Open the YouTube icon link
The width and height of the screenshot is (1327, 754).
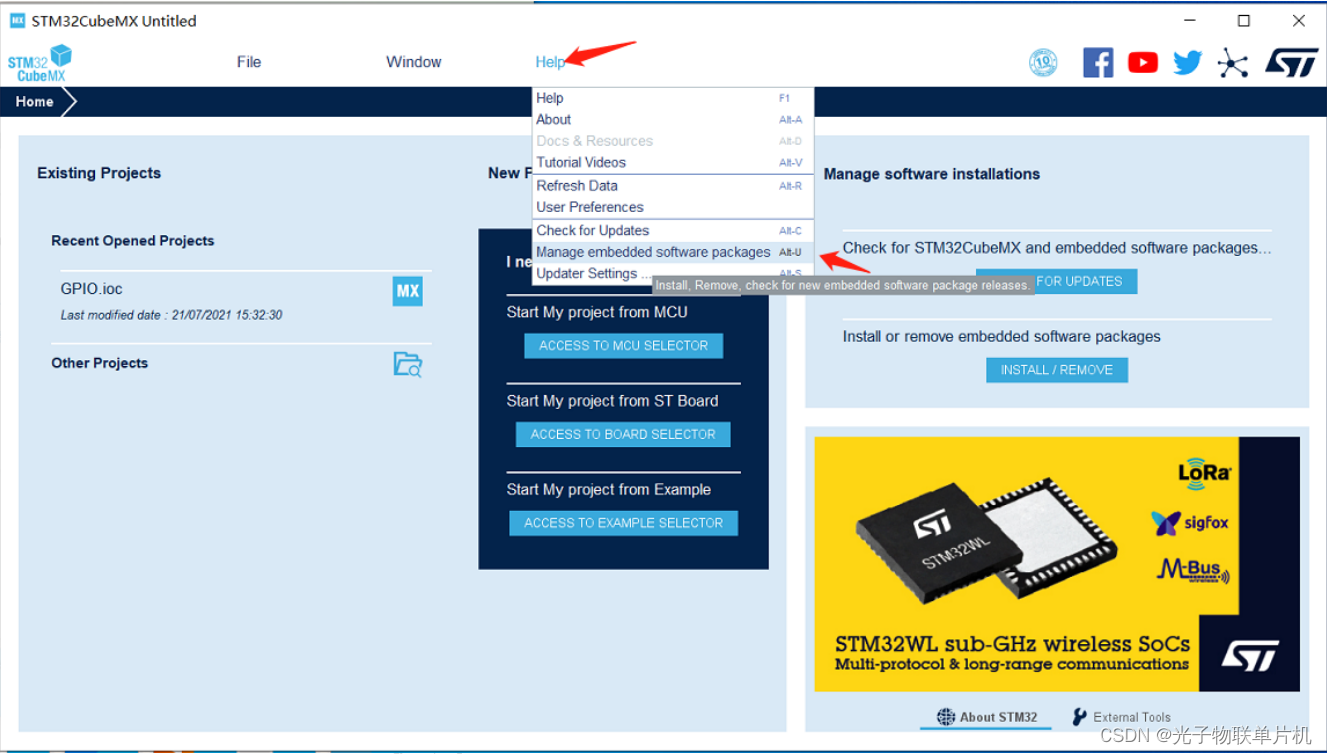tap(1143, 63)
